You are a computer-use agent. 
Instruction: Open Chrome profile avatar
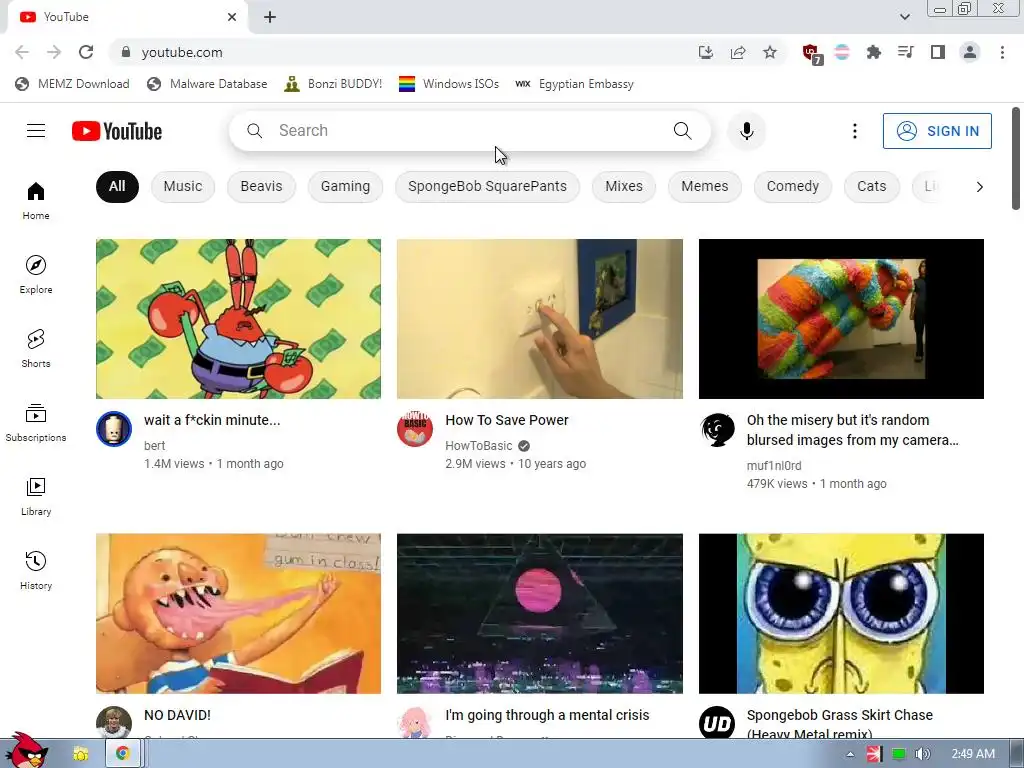(970, 52)
